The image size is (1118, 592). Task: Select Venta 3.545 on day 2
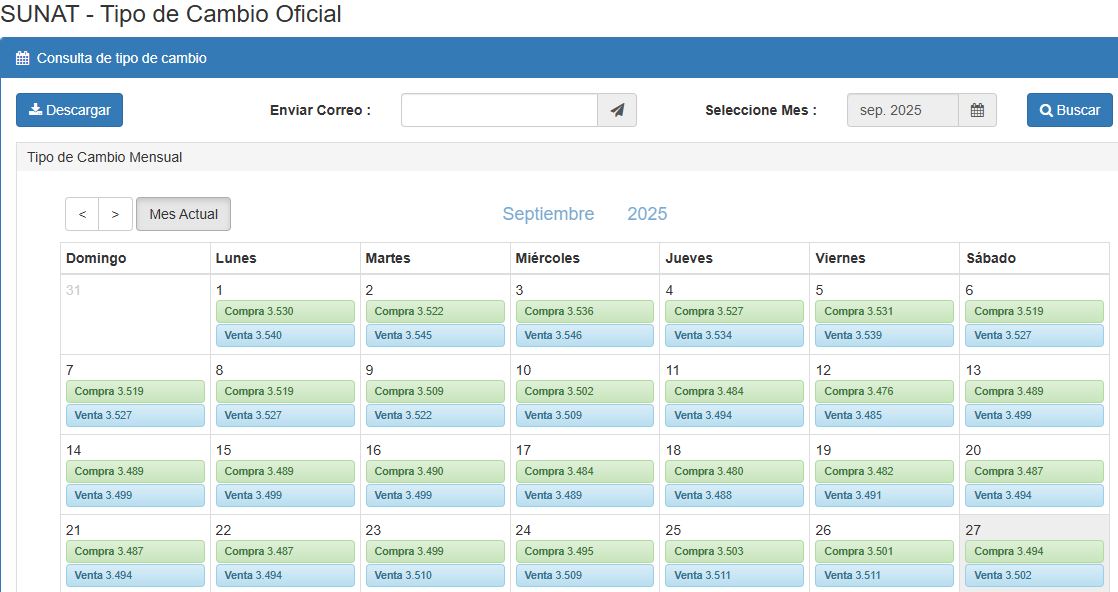tap(435, 335)
